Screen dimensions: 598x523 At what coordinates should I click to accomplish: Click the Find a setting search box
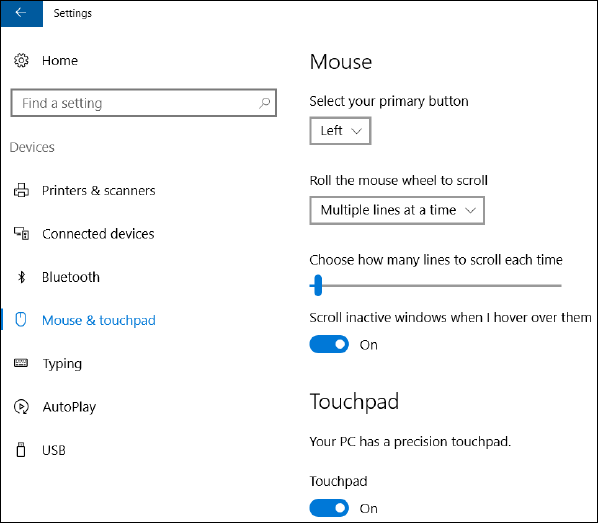click(x=143, y=103)
